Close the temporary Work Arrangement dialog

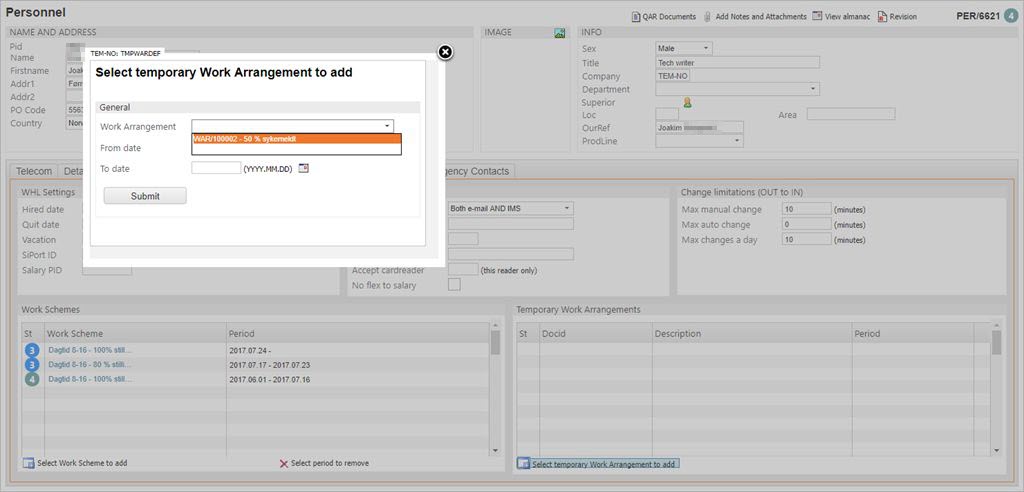coord(446,52)
